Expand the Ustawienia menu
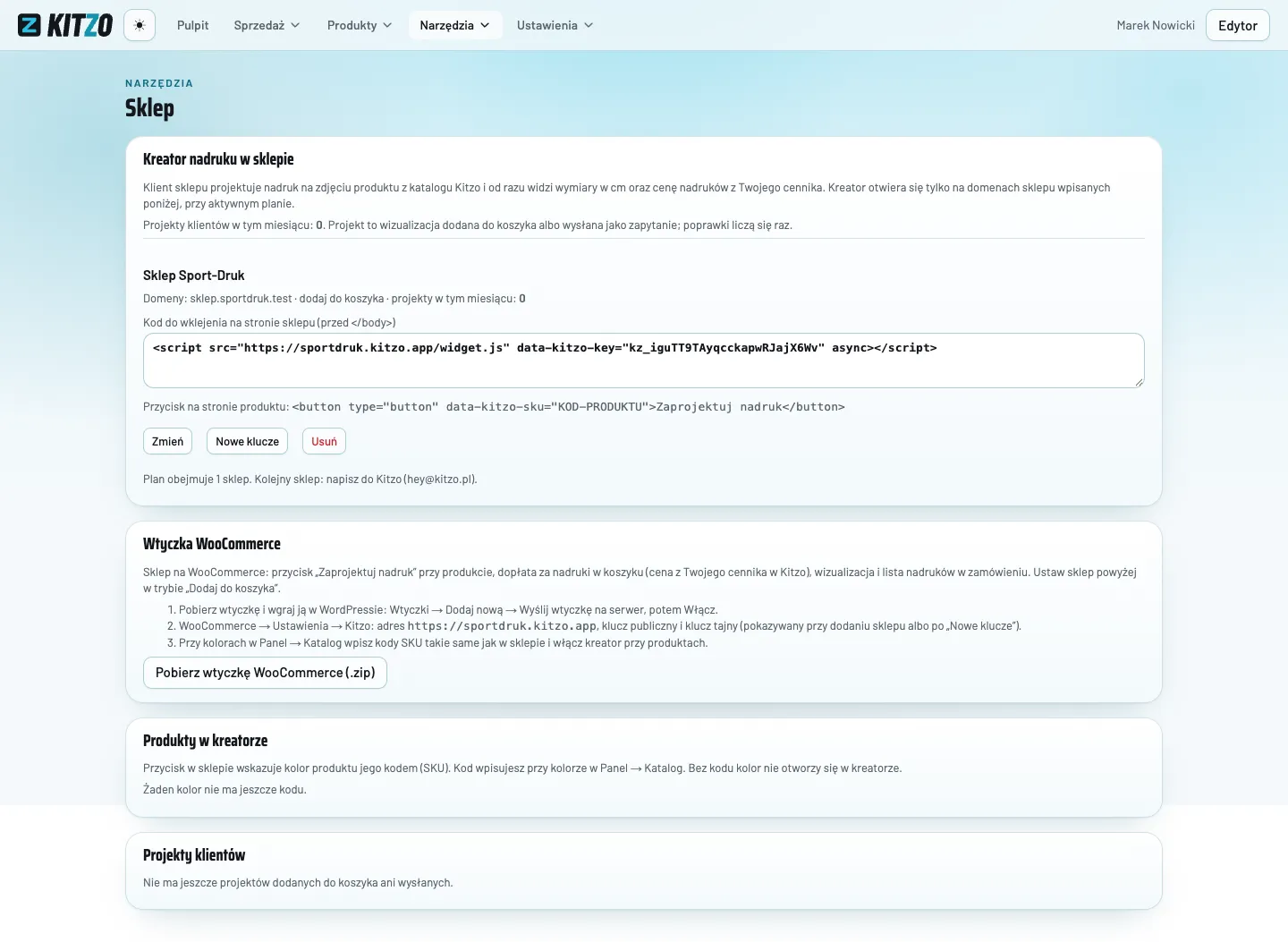Screen dimensions: 1288x942 pyautogui.click(x=555, y=25)
